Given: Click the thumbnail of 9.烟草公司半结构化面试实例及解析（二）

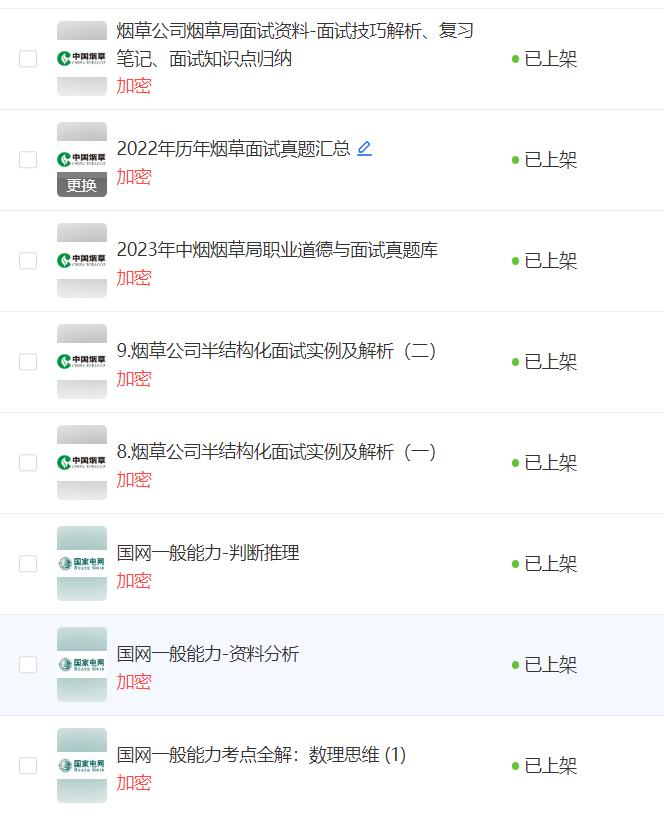Looking at the screenshot, I should (82, 362).
